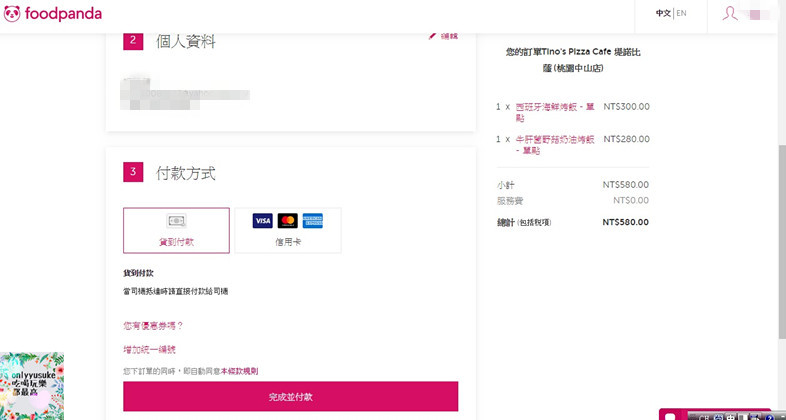Viewport: 786px width, 420px height.
Task: Open the user account profile icon
Action: click(731, 13)
